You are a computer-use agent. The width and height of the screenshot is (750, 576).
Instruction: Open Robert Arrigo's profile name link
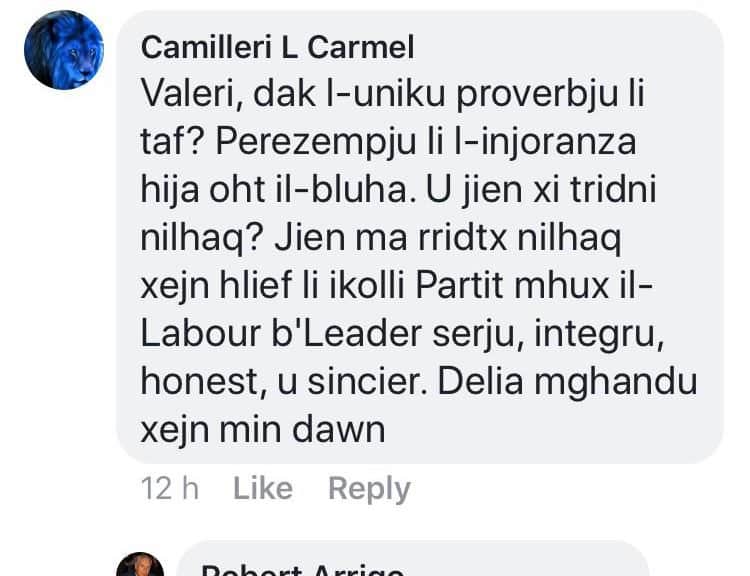[x=302, y=570]
